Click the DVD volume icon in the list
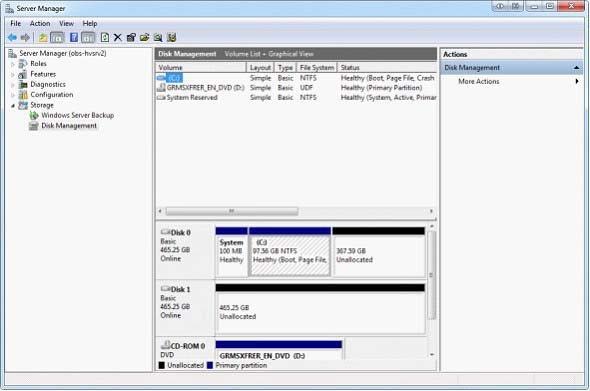 coord(161,88)
